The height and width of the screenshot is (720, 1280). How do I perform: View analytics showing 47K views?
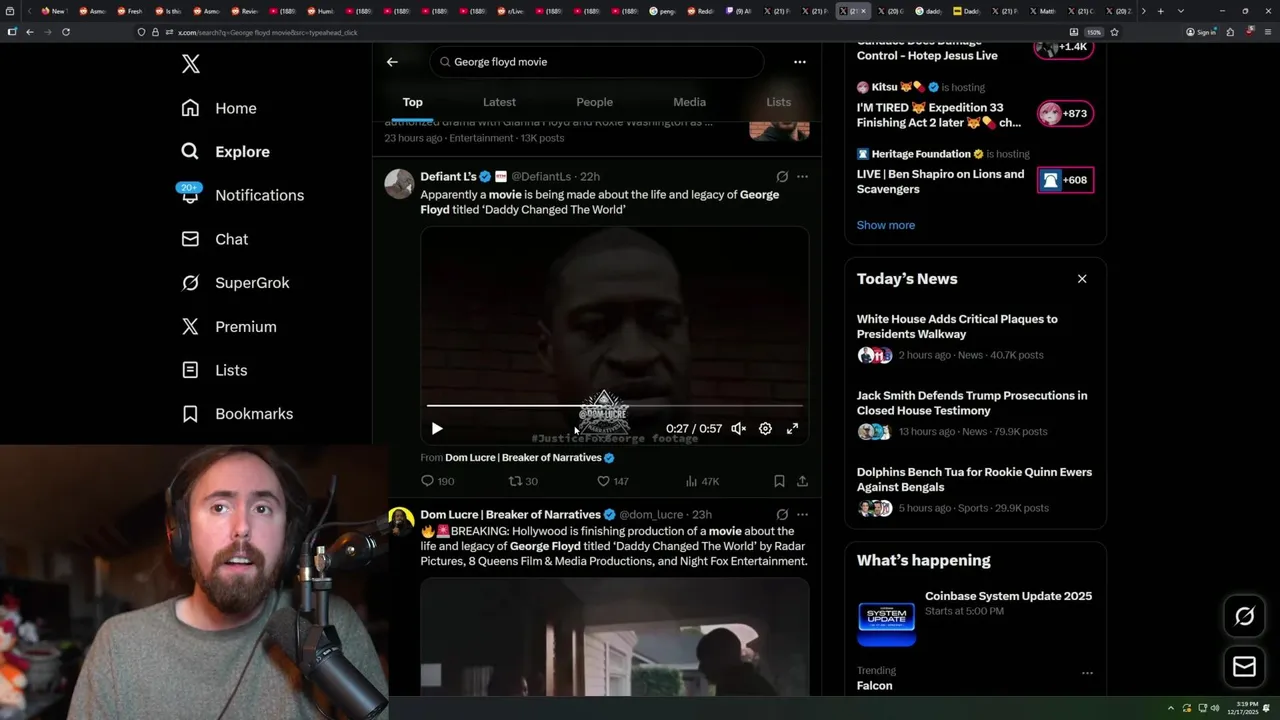[700, 481]
